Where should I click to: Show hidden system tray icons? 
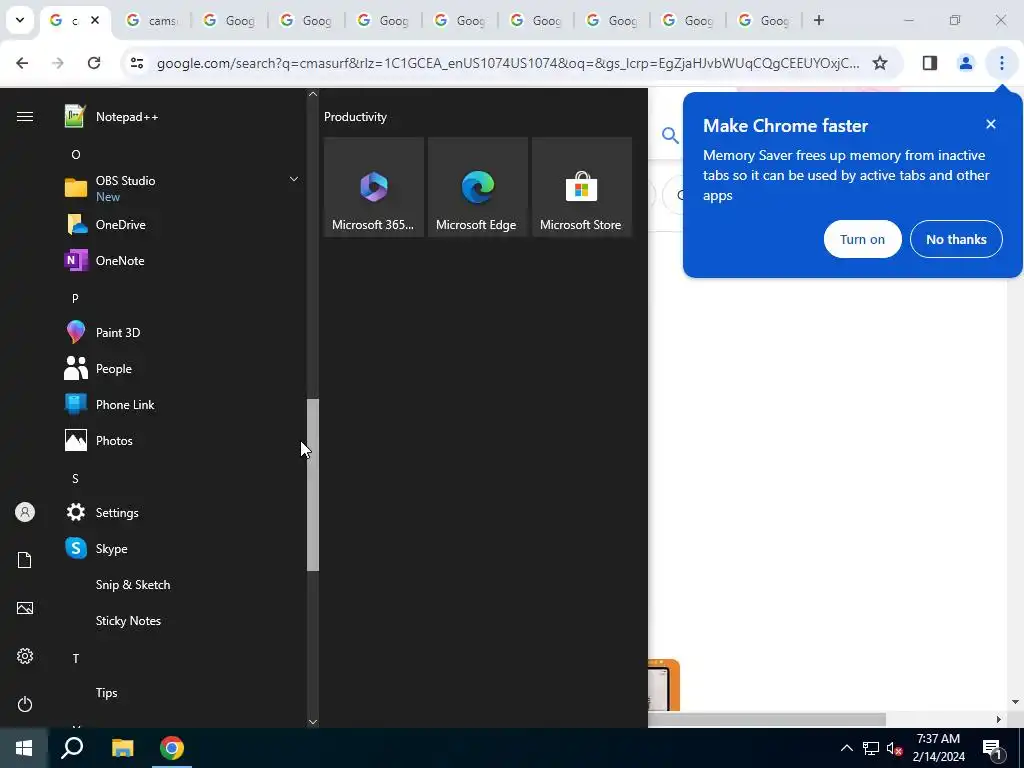(846, 748)
